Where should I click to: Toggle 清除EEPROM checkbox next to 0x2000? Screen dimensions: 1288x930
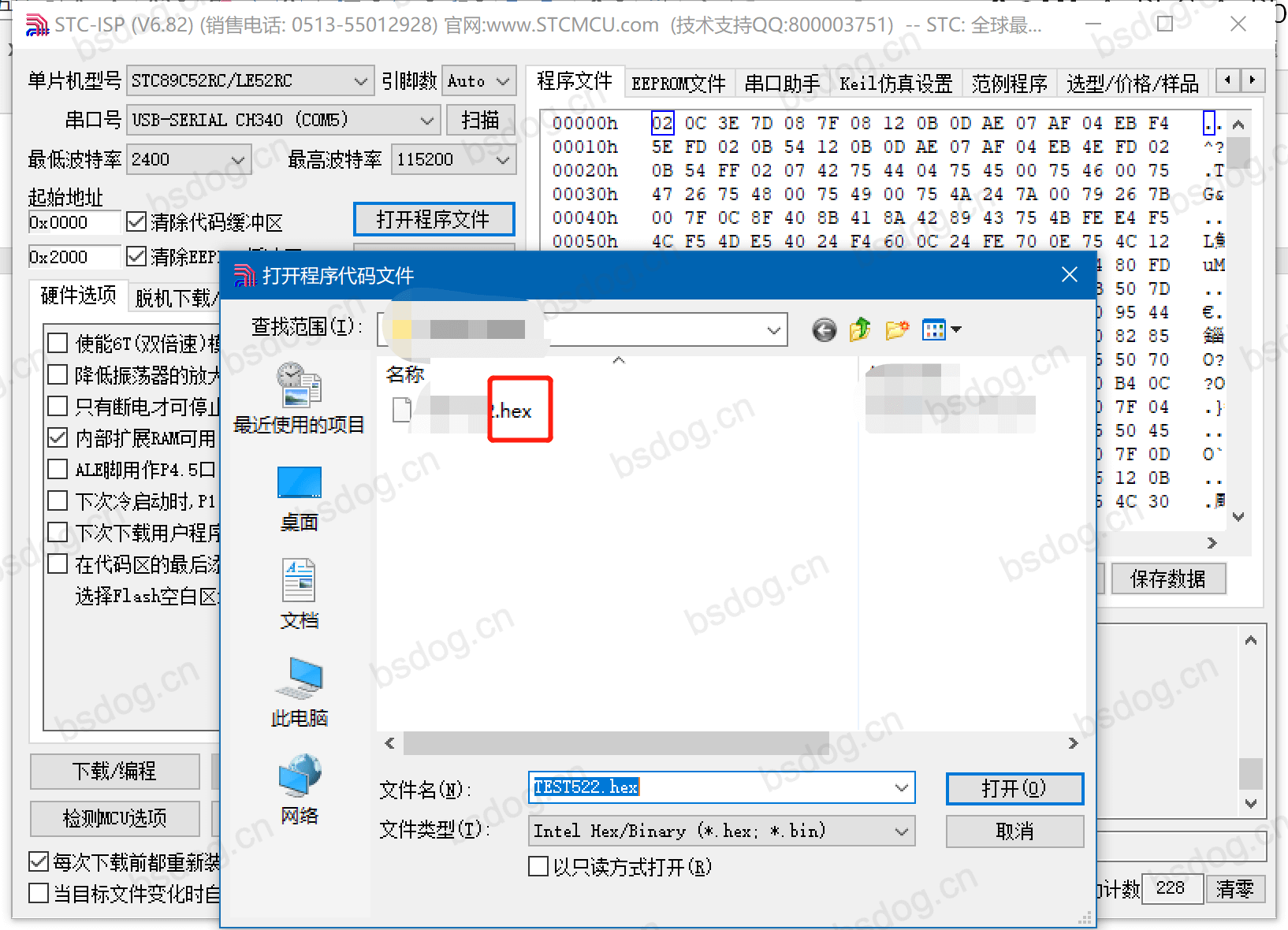point(136,256)
